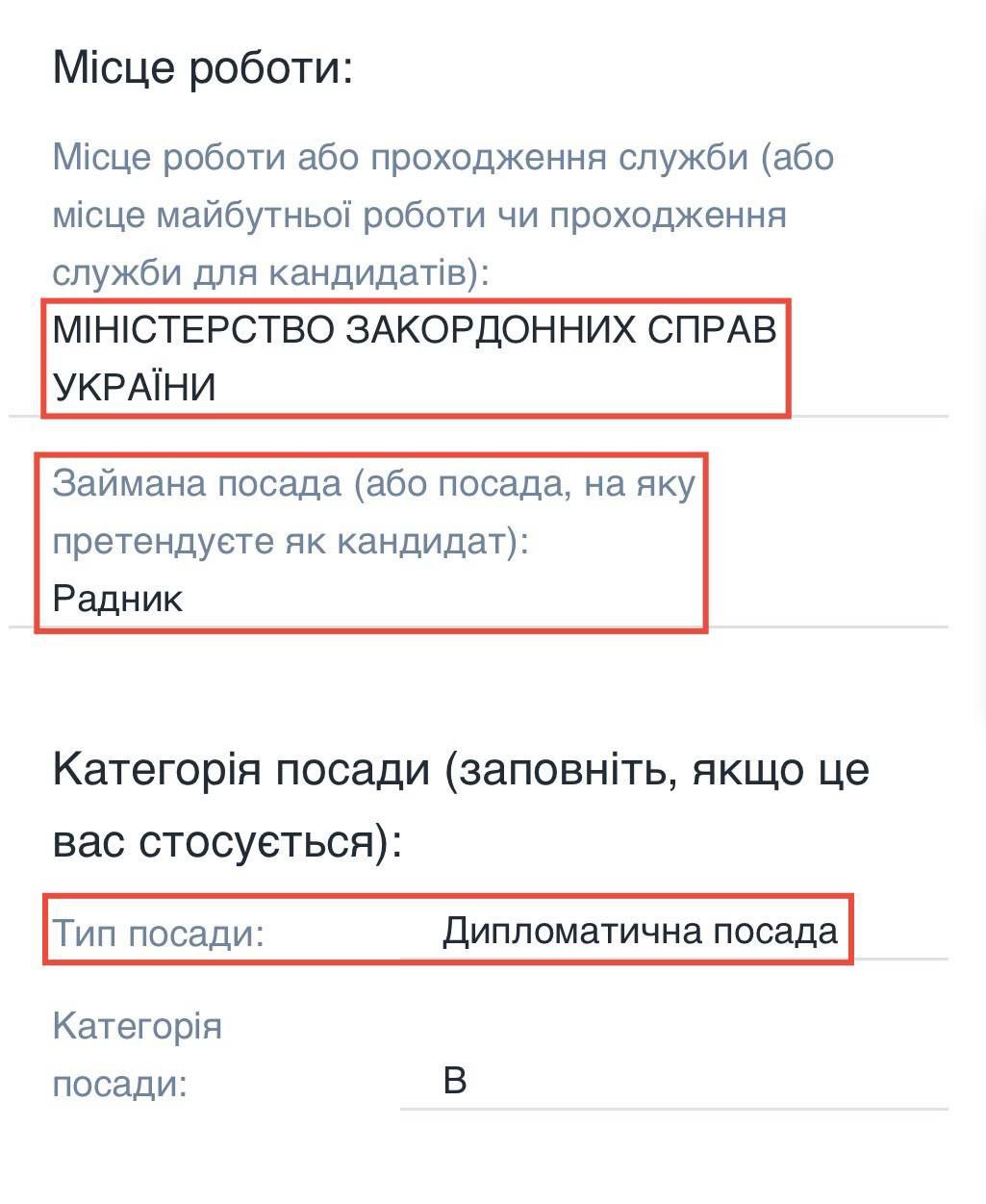The width and height of the screenshot is (986, 1204).
Task: Click the 'Категорія посади (заповніть...' section heading
Action: pos(461,806)
